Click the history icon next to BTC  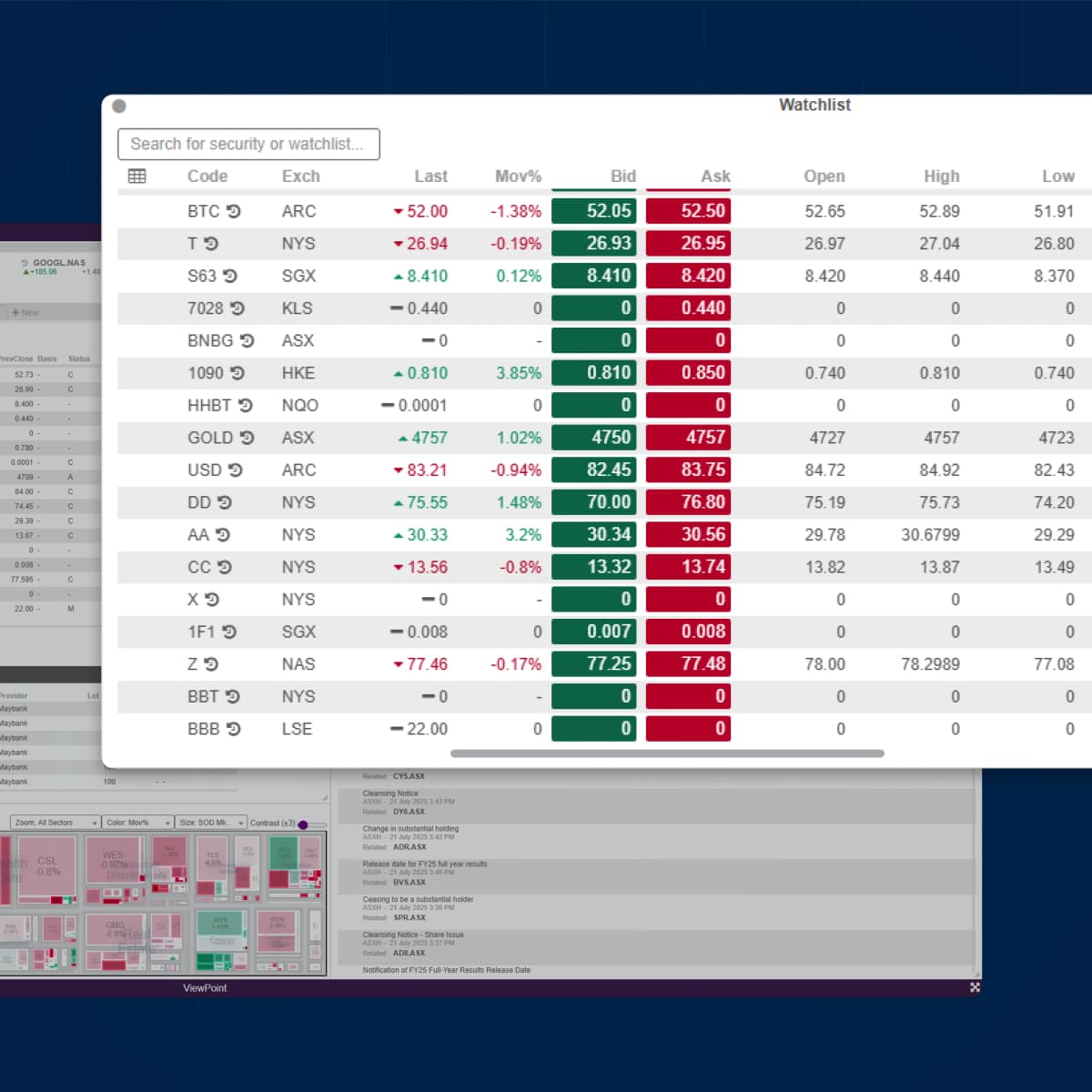tap(234, 211)
